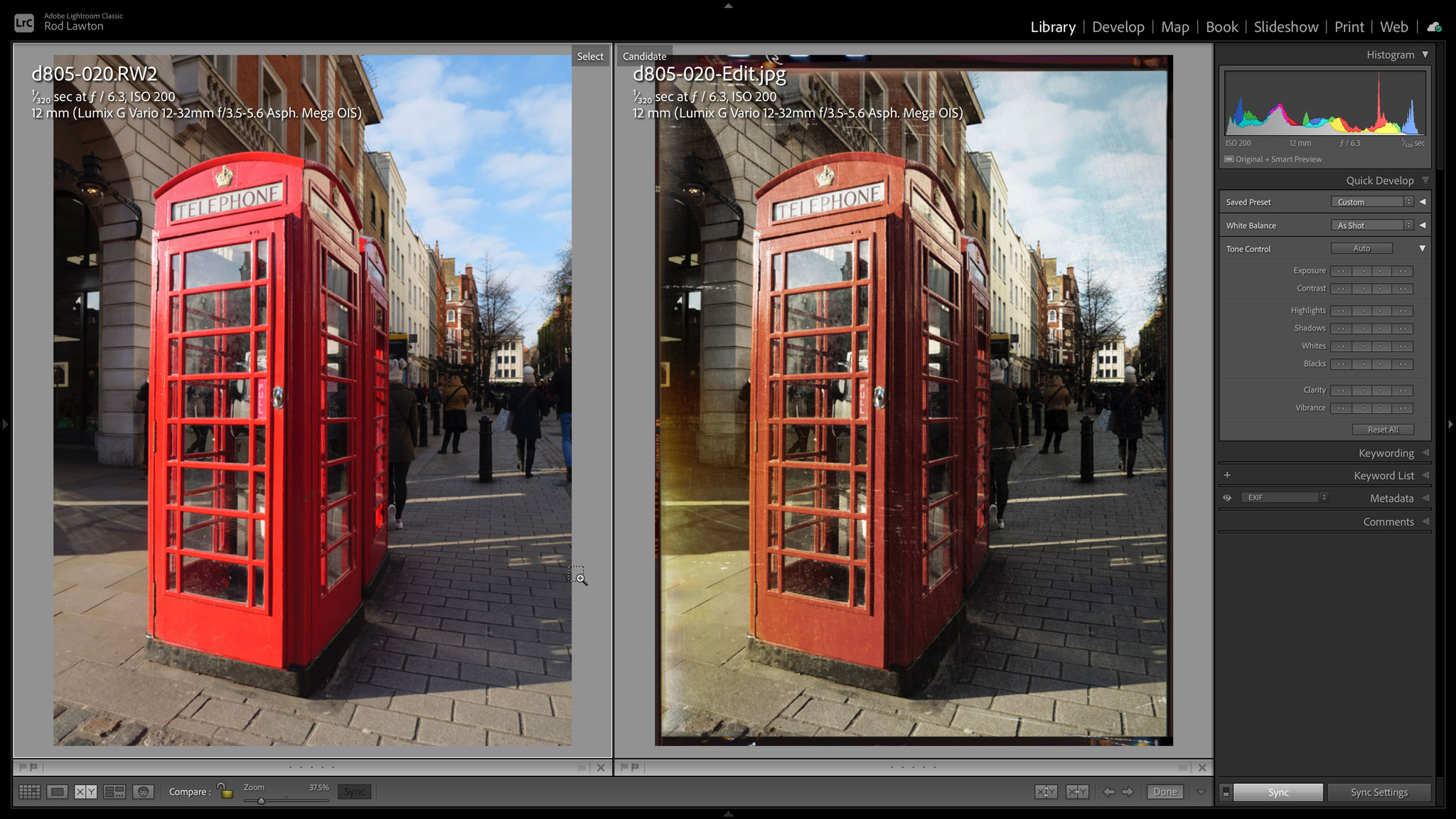The width and height of the screenshot is (1456, 819).
Task: Click the next photo arrow
Action: 1127,791
